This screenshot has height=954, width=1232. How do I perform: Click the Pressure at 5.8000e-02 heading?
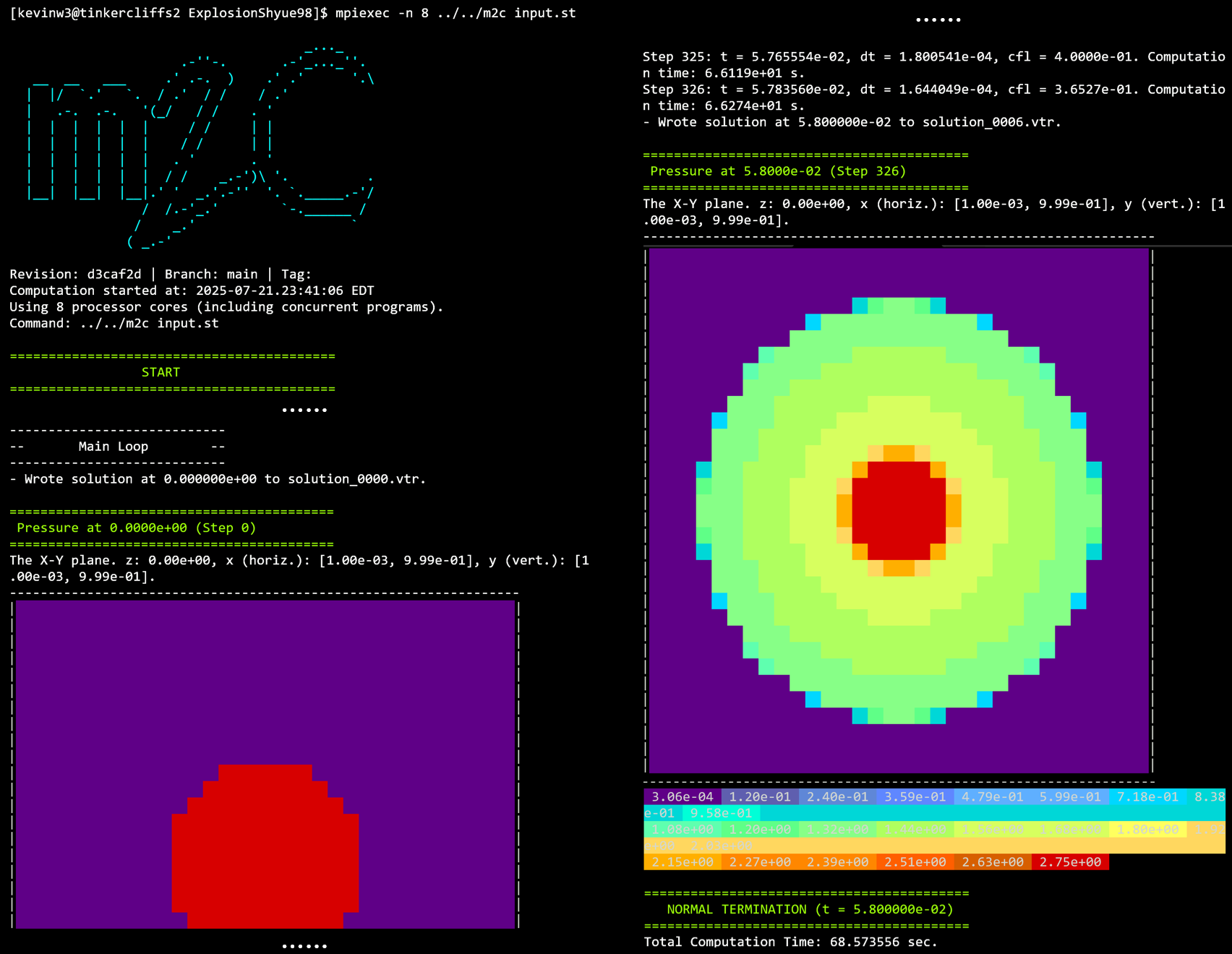[777, 171]
